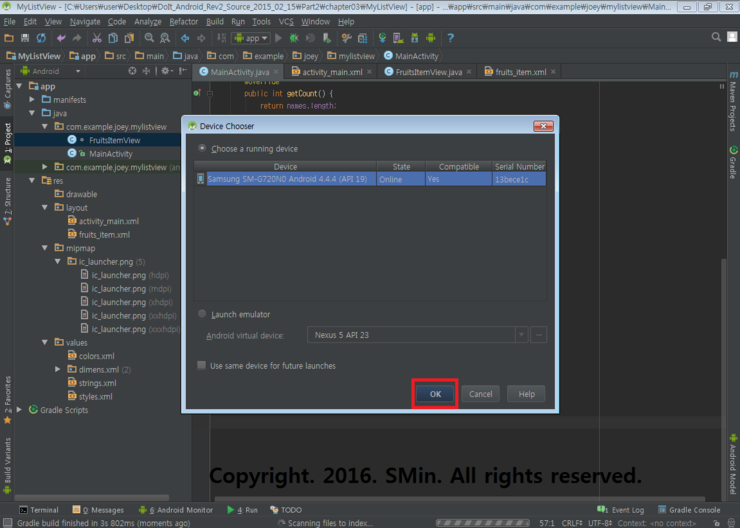Open the Navigate menu

click(x=85, y=22)
